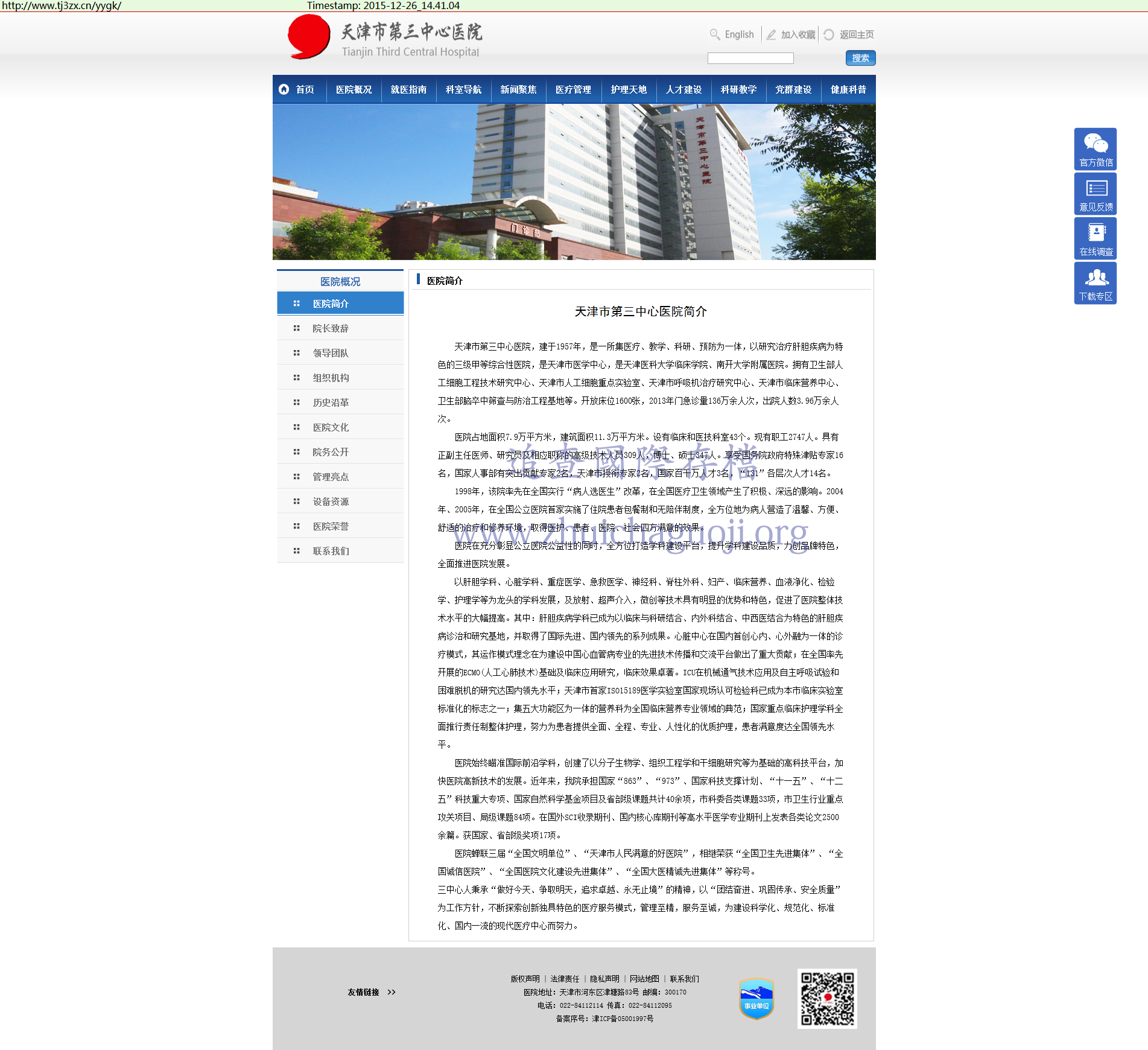The image size is (1148, 1050).
Task: Open the 官方微信 WeChat floating icon
Action: pyautogui.click(x=1095, y=148)
